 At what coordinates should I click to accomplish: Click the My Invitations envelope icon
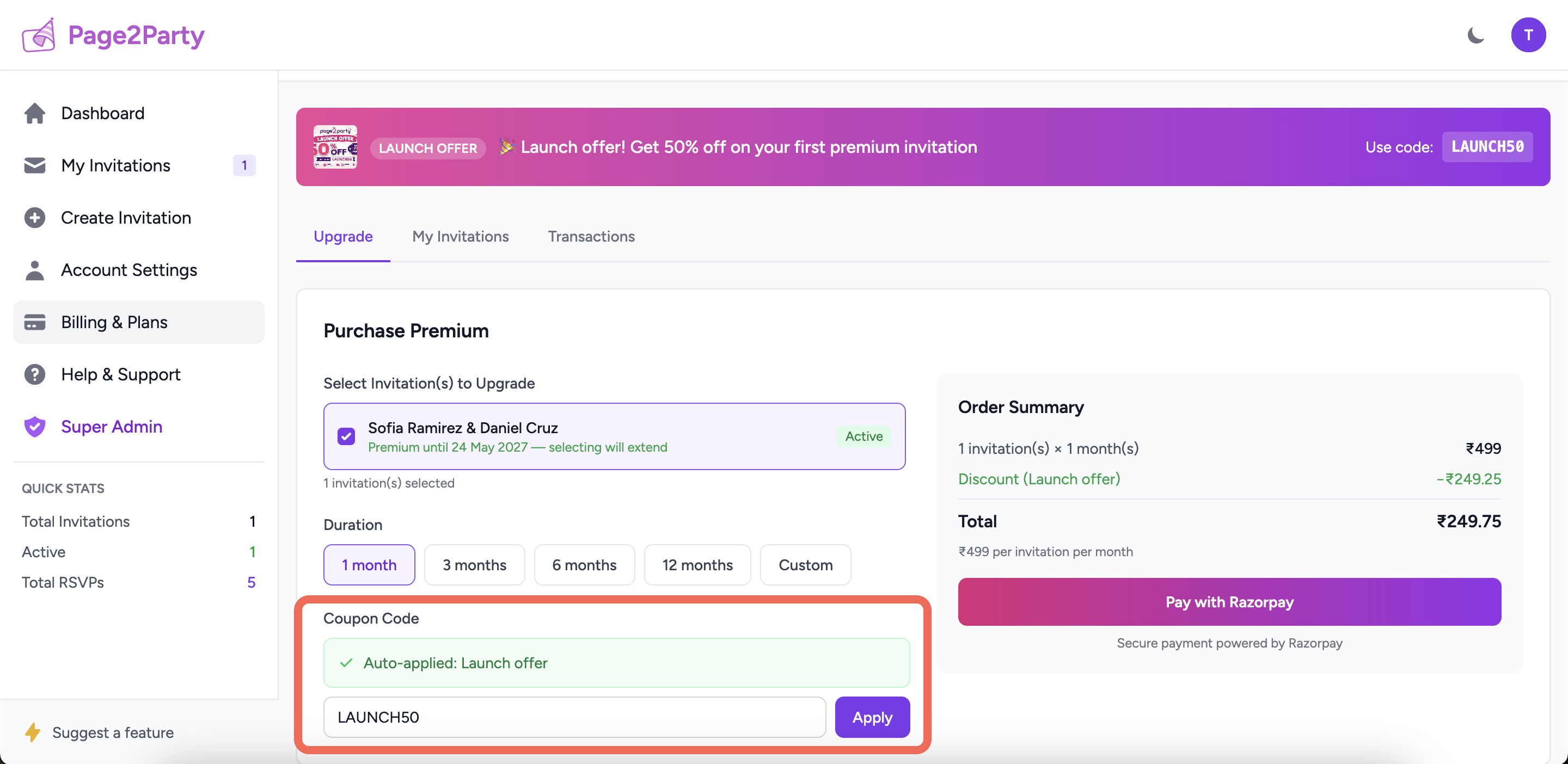pos(35,165)
